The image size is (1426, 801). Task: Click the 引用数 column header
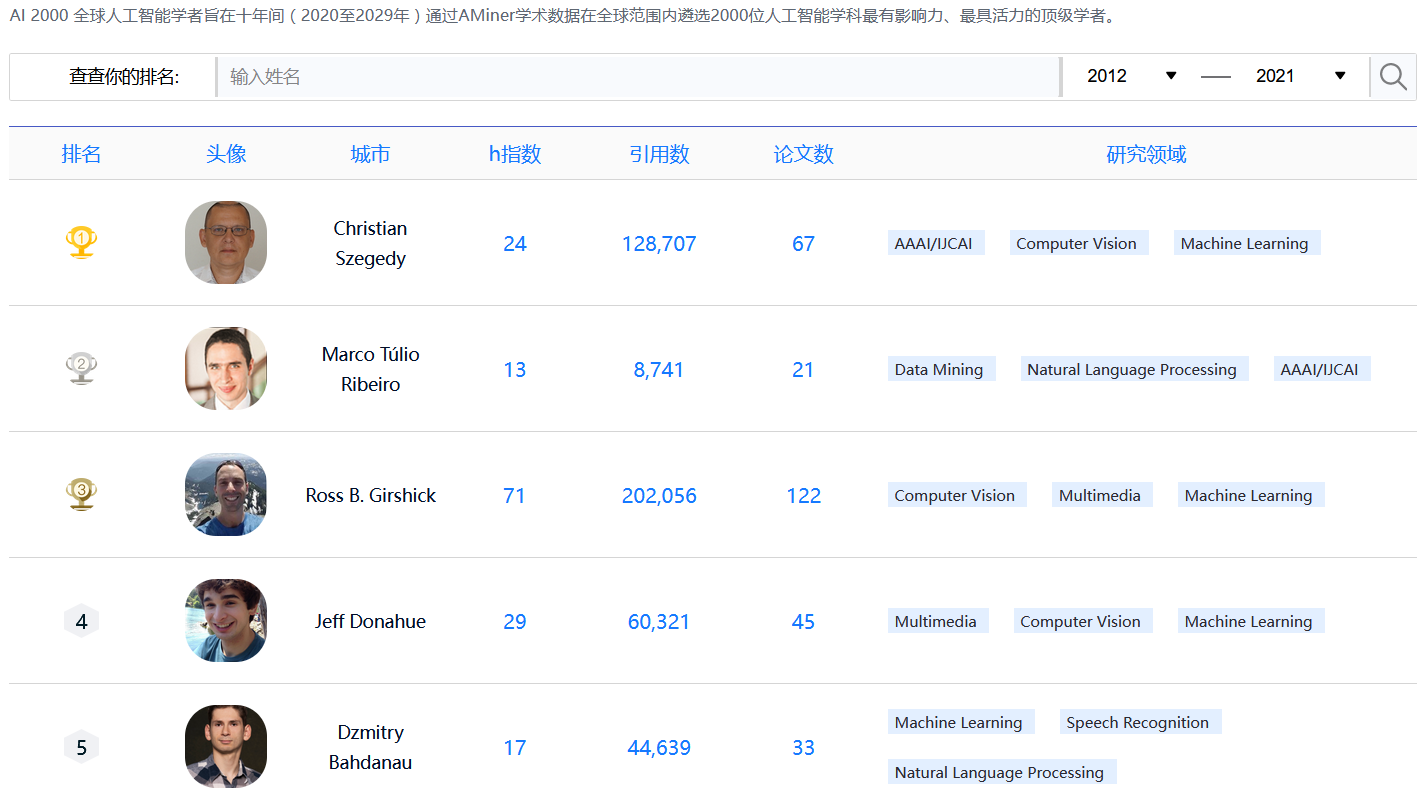tap(659, 154)
